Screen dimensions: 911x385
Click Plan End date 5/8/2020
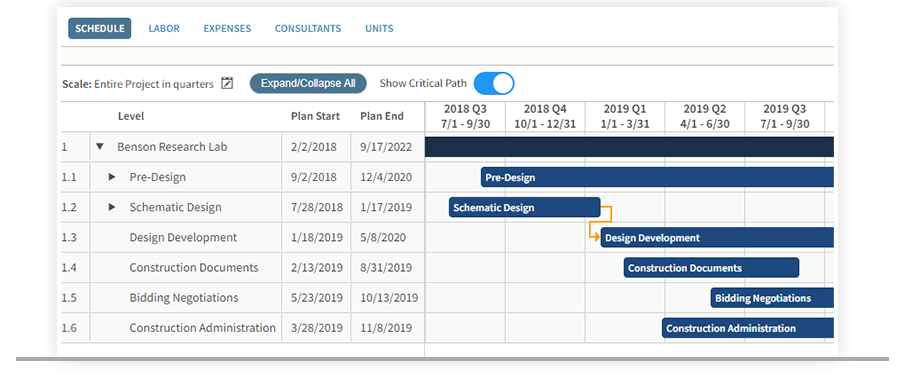383,238
